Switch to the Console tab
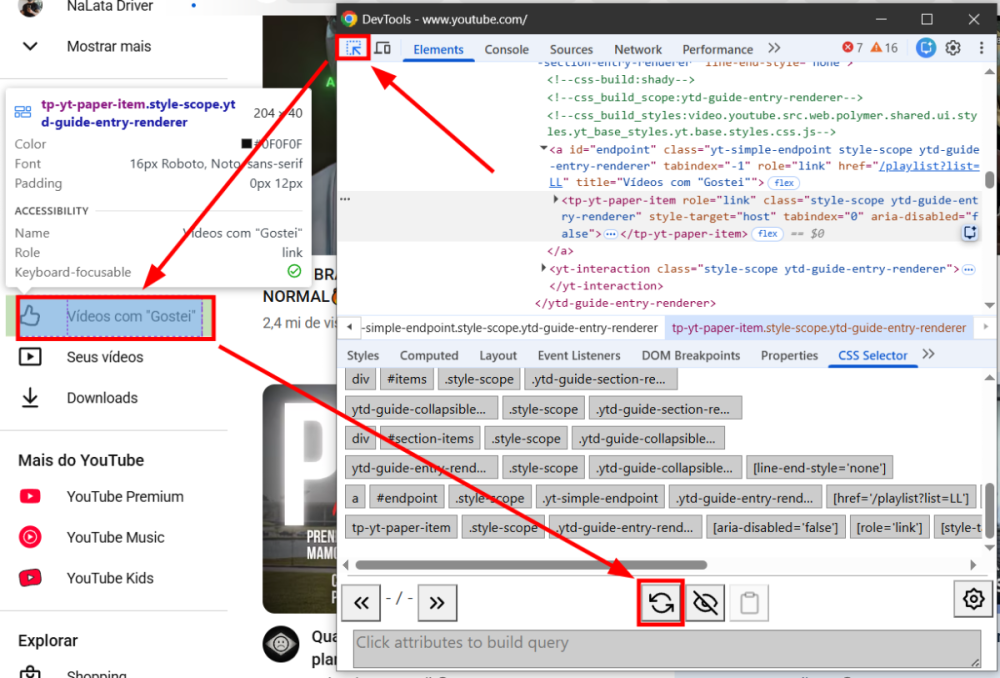Viewport: 1000px width, 678px height. [x=506, y=49]
